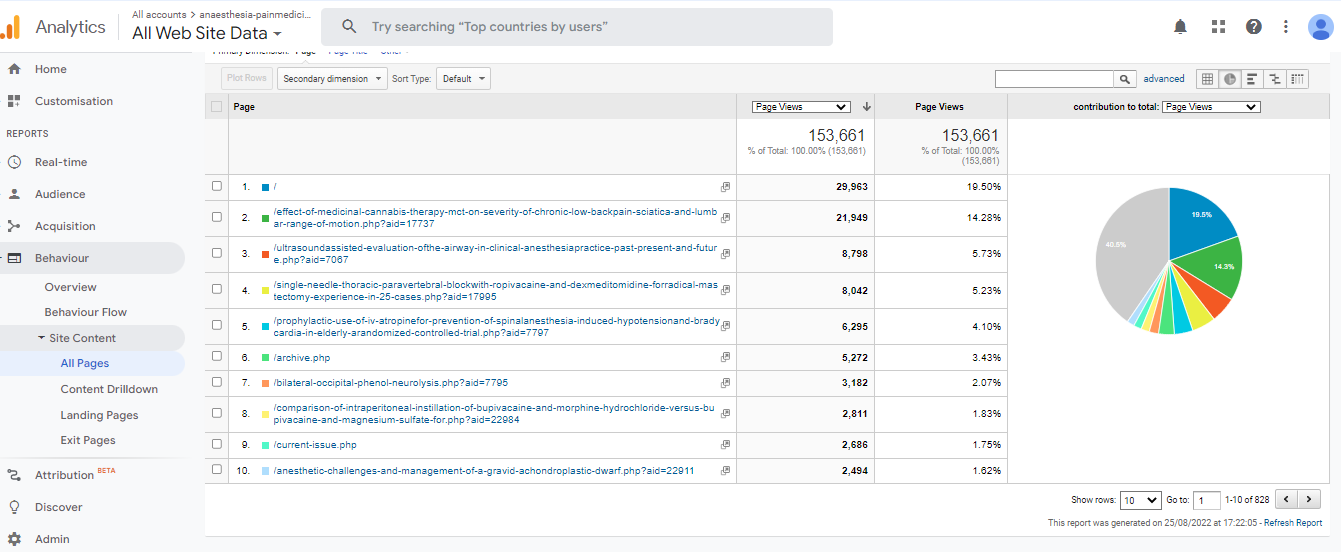
Task: Open the contribution to total dropdown
Action: coord(1210,107)
